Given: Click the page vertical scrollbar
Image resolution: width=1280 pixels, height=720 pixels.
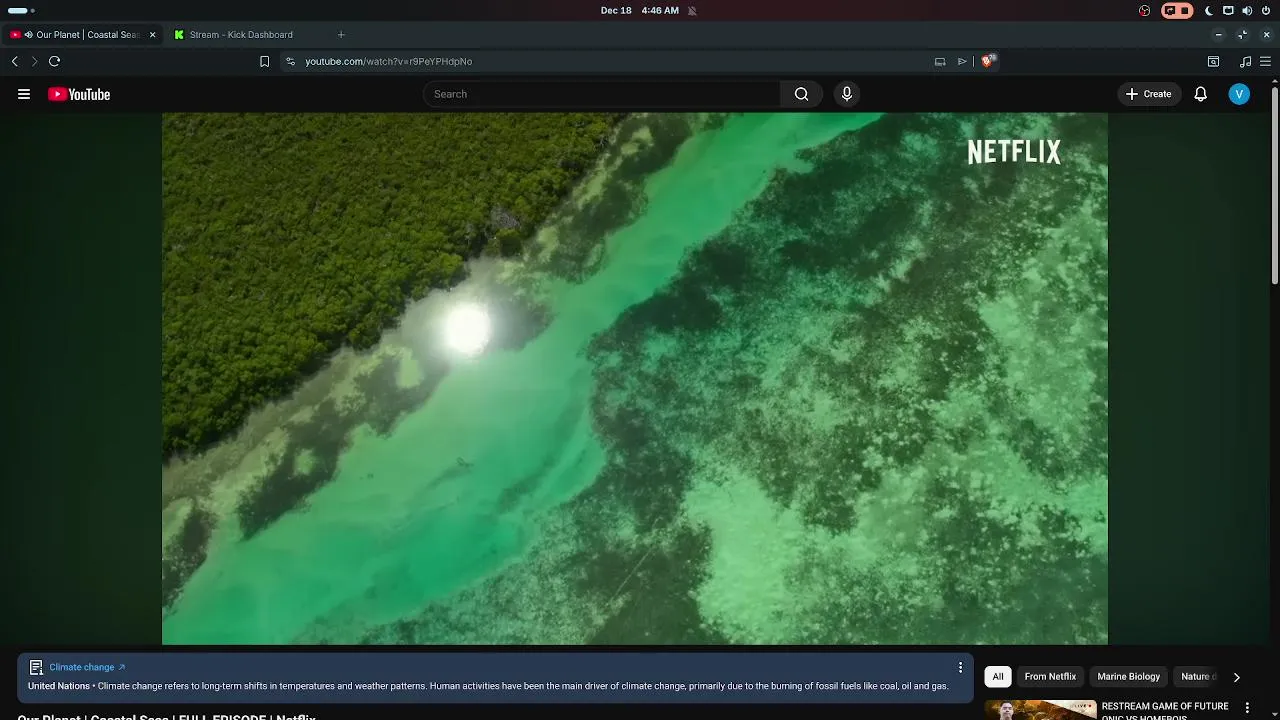Looking at the screenshot, I should point(1275,185).
